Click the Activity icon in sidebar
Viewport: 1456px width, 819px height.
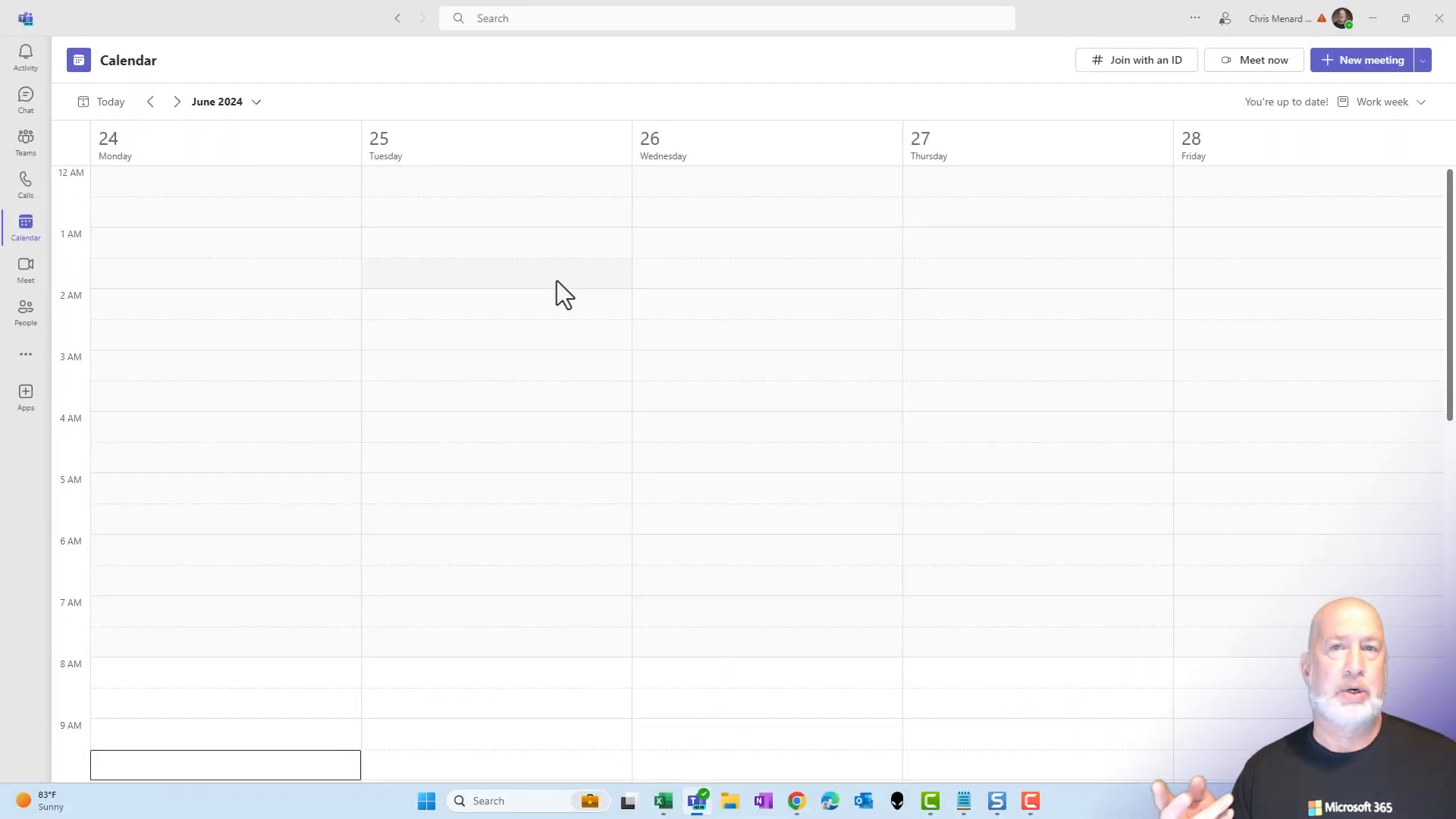coord(25,57)
